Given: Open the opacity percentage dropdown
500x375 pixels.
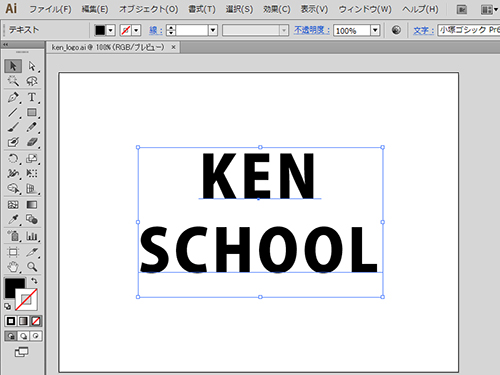Looking at the screenshot, I should [x=375, y=30].
